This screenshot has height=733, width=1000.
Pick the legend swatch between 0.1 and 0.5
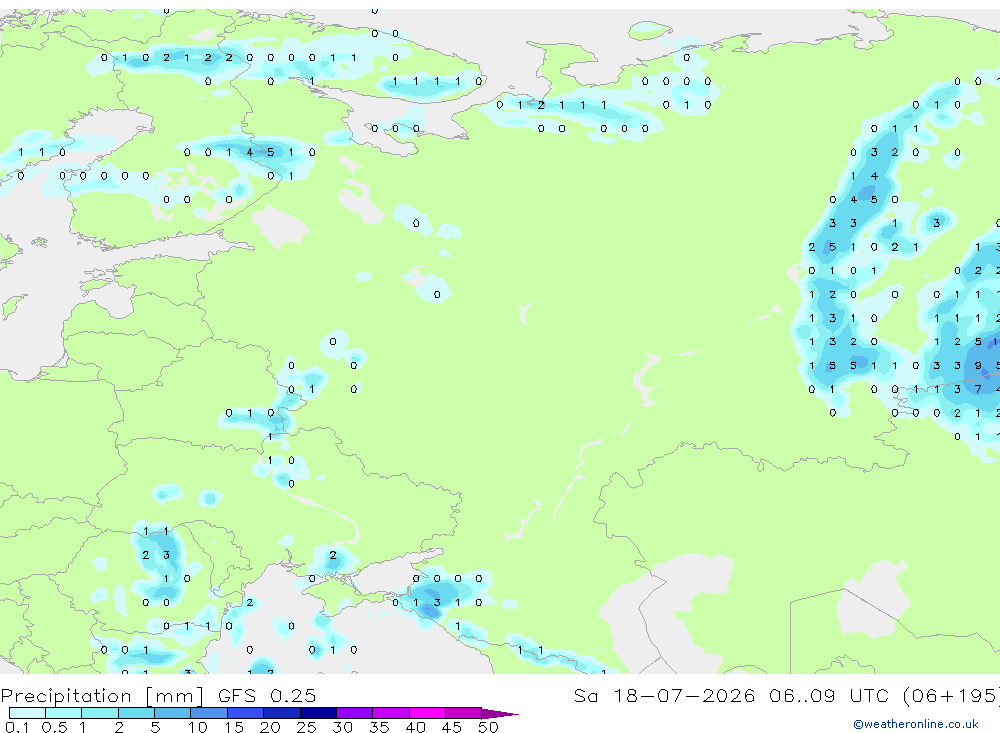(x=27, y=713)
